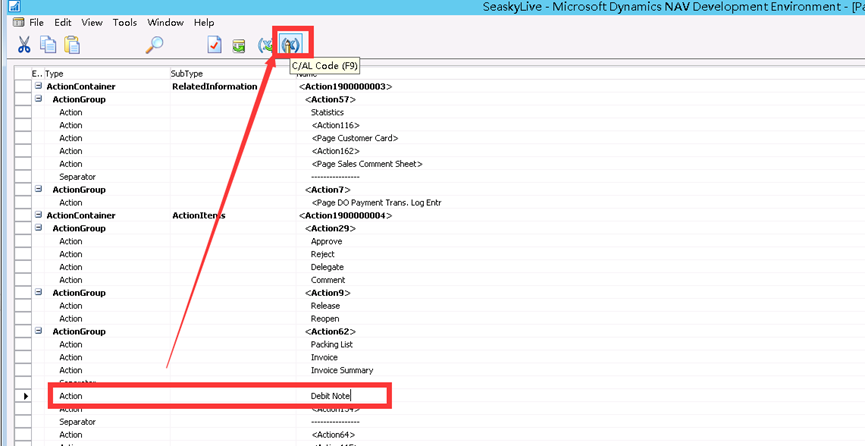This screenshot has width=865, height=446.
Task: Select the Invoice Summary action name
Action: tap(342, 370)
